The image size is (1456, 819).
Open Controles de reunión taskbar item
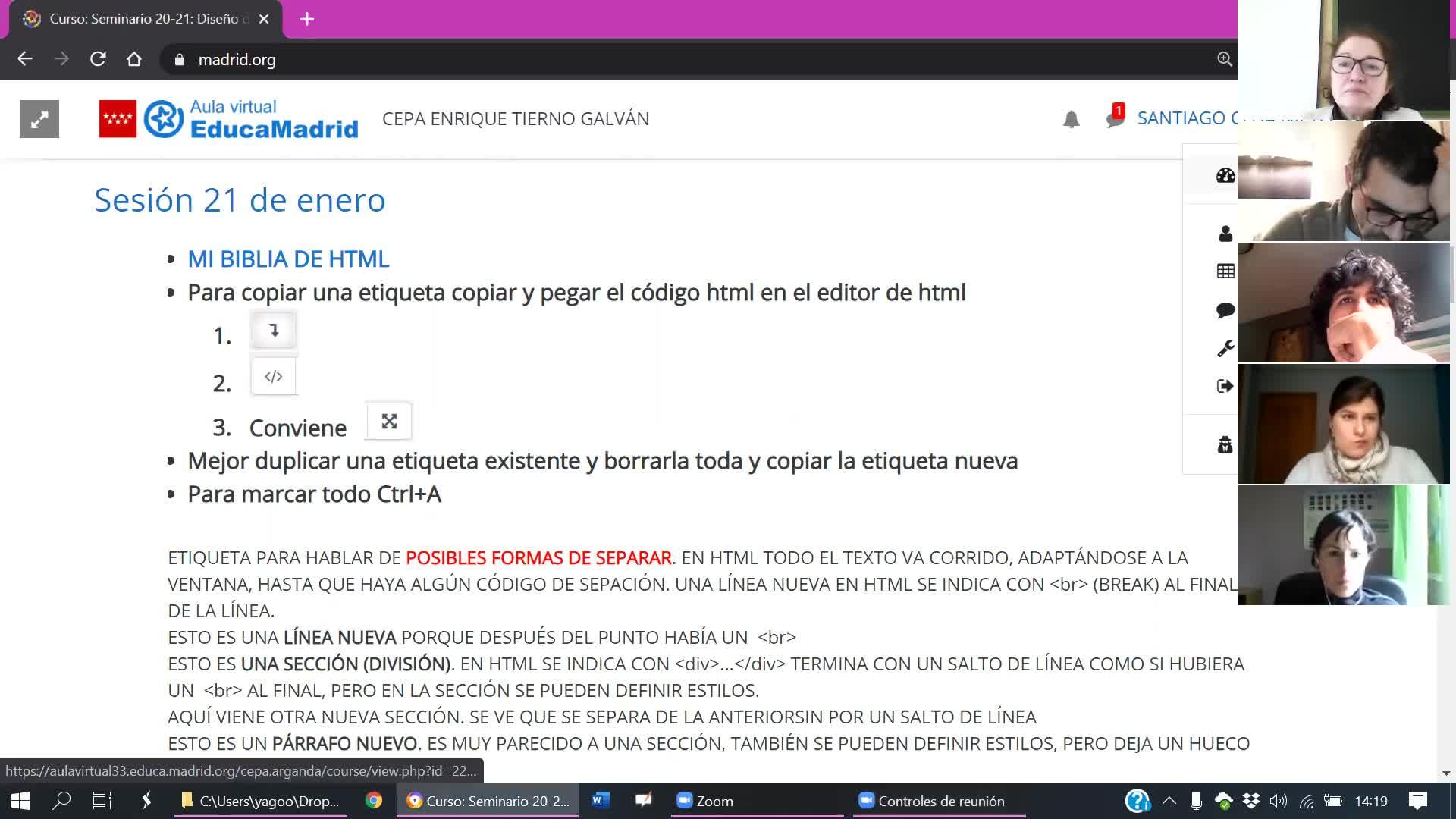[931, 801]
